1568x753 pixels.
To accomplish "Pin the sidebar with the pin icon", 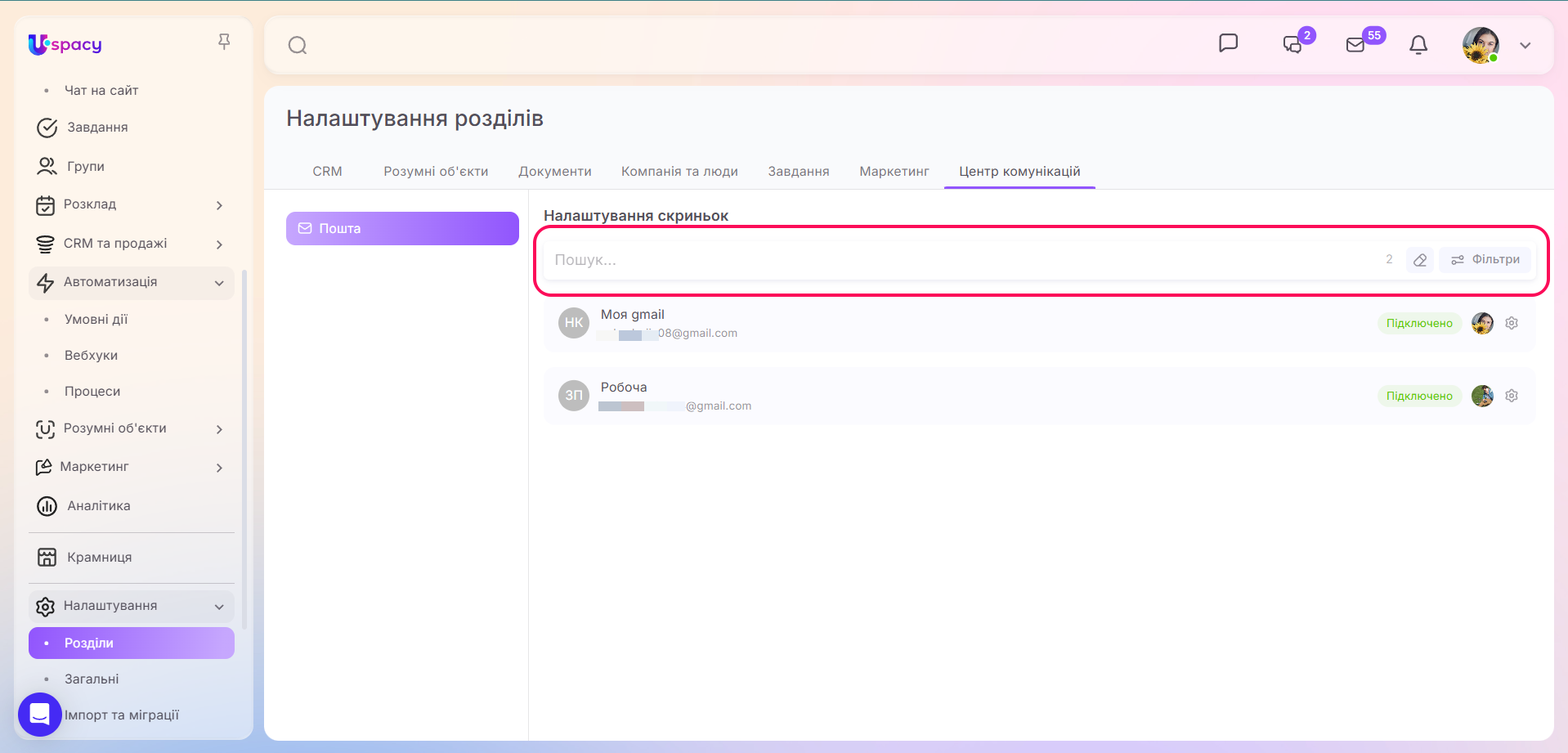I will pyautogui.click(x=224, y=41).
